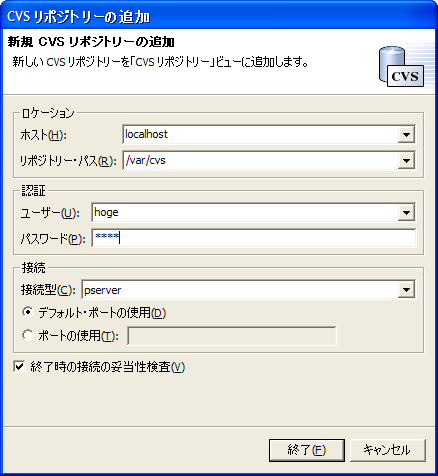Select the デフォルト・ポートの使用 radio button
The height and width of the screenshot is (476, 438).
point(28,312)
